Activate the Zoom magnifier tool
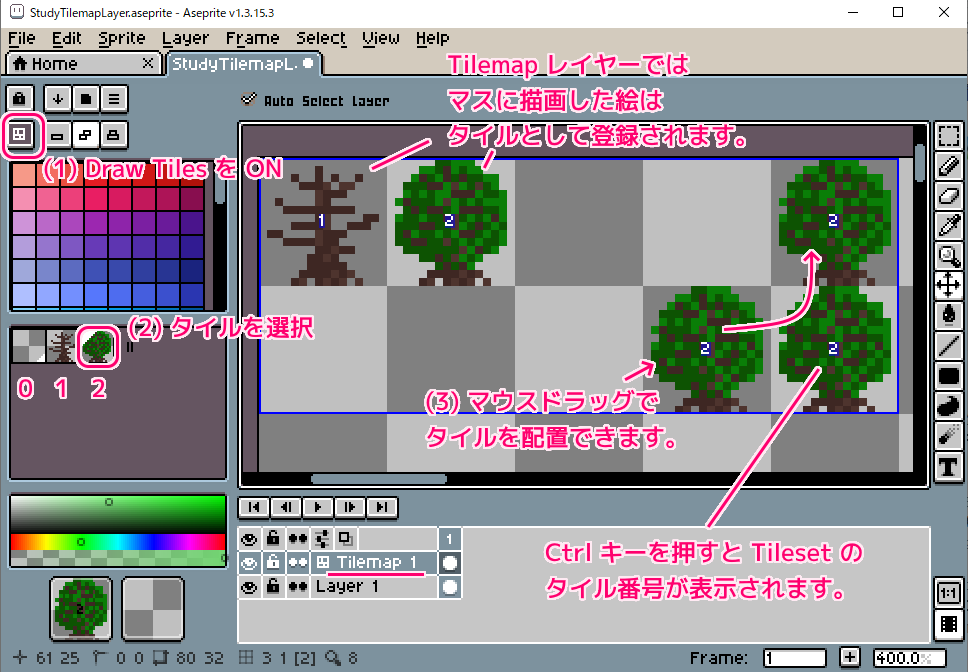968x672 pixels. [x=949, y=254]
